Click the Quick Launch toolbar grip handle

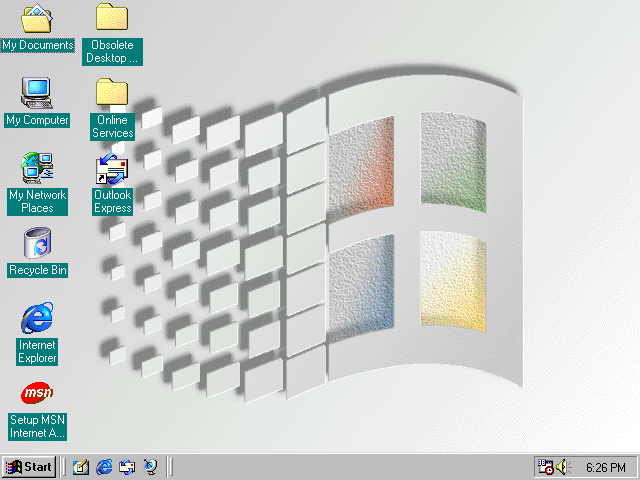tap(64, 467)
